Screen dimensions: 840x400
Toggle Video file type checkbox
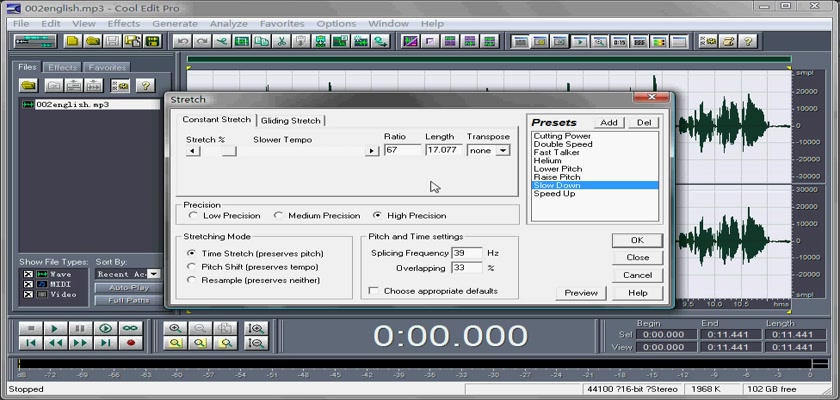(x=28, y=295)
